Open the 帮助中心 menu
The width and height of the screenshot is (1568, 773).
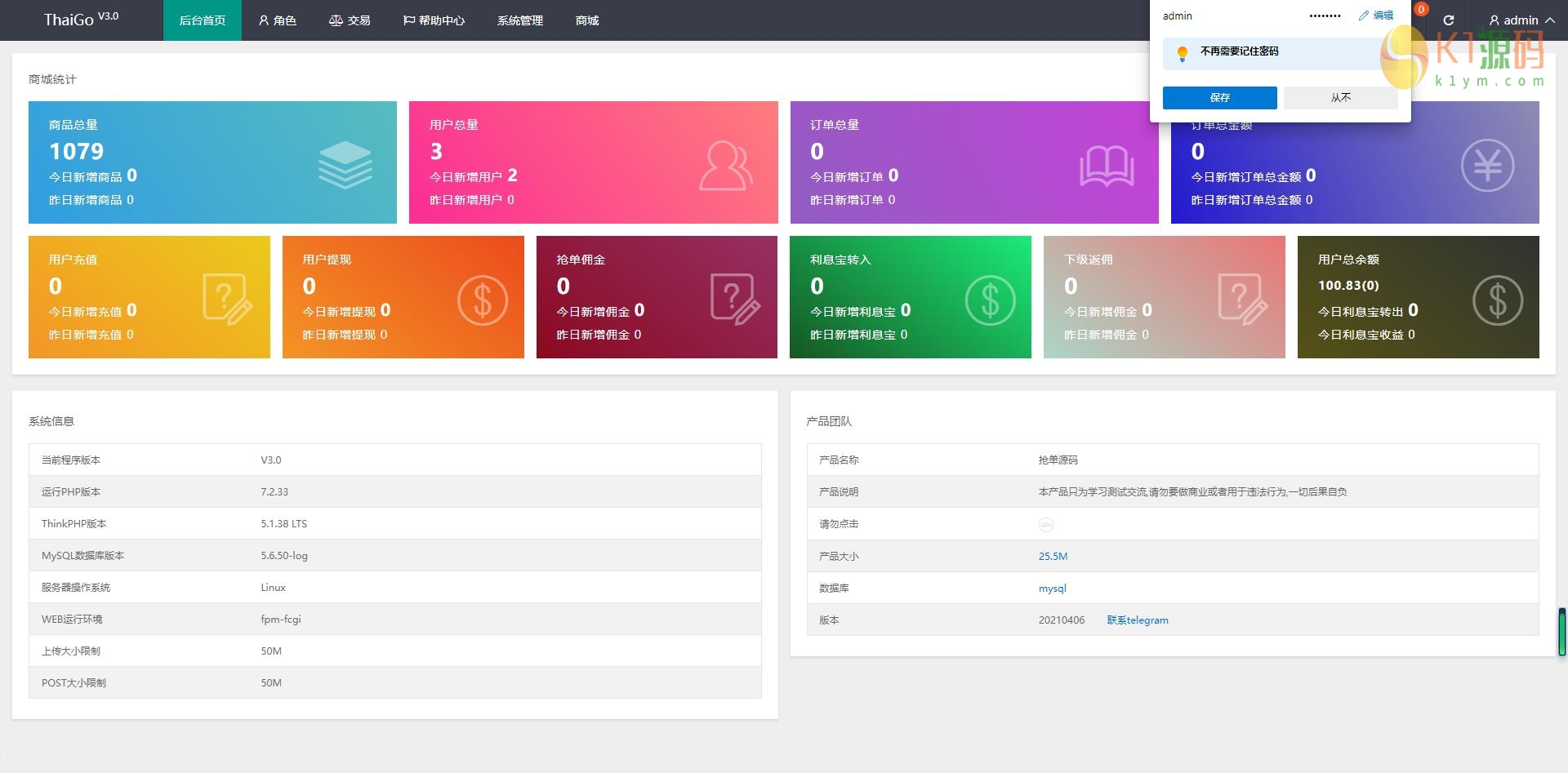point(434,20)
